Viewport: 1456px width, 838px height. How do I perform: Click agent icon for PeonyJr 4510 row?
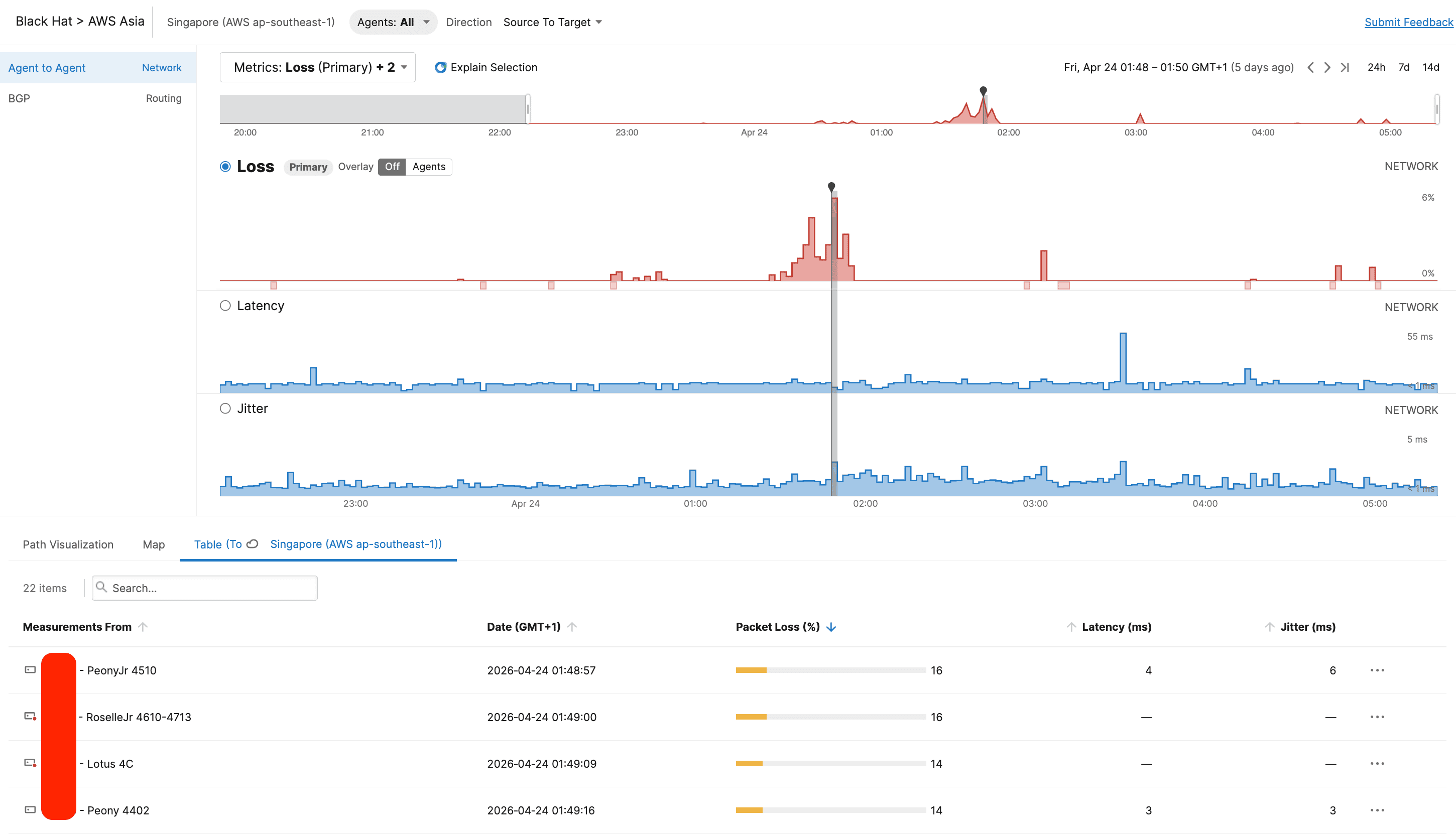pos(30,670)
